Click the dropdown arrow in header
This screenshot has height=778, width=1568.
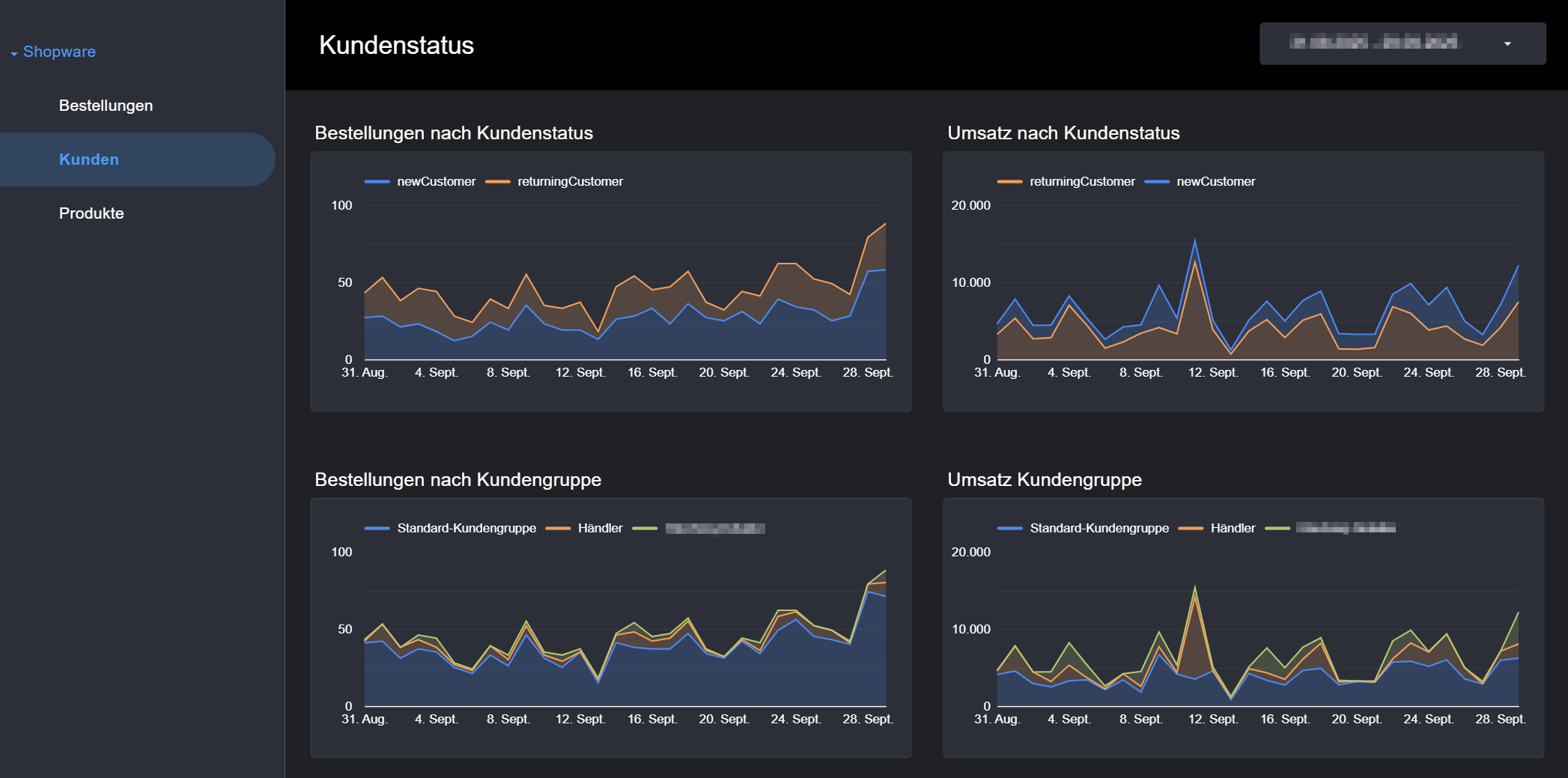[x=1507, y=44]
